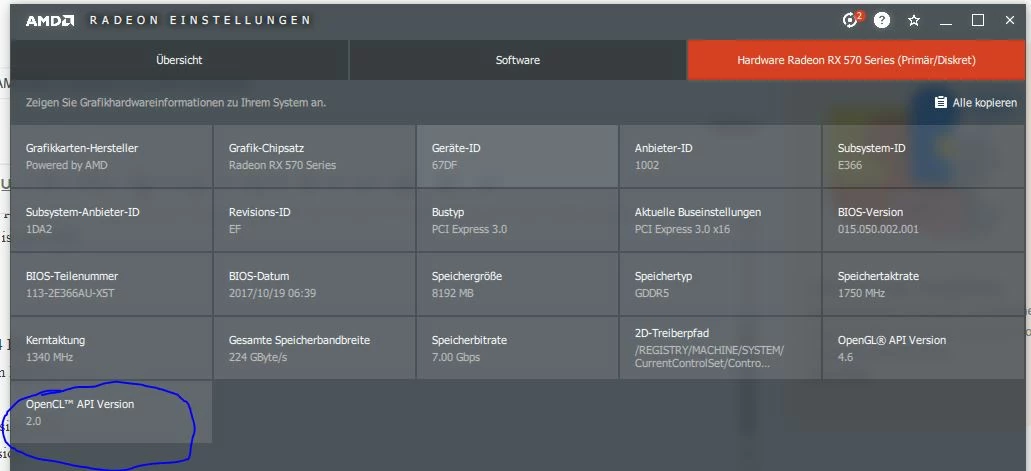
Task: Click the BIOS-Version tile label
Action: tap(870, 212)
